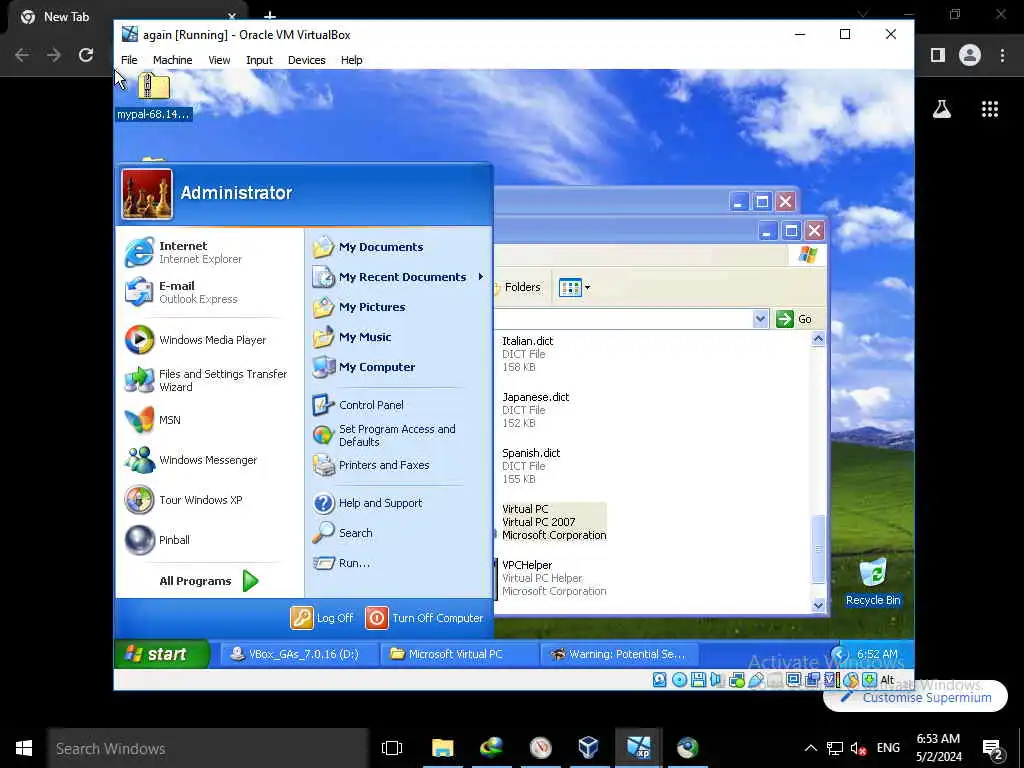1024x768 pixels.
Task: Open the VirtualBox View menu
Action: click(219, 60)
